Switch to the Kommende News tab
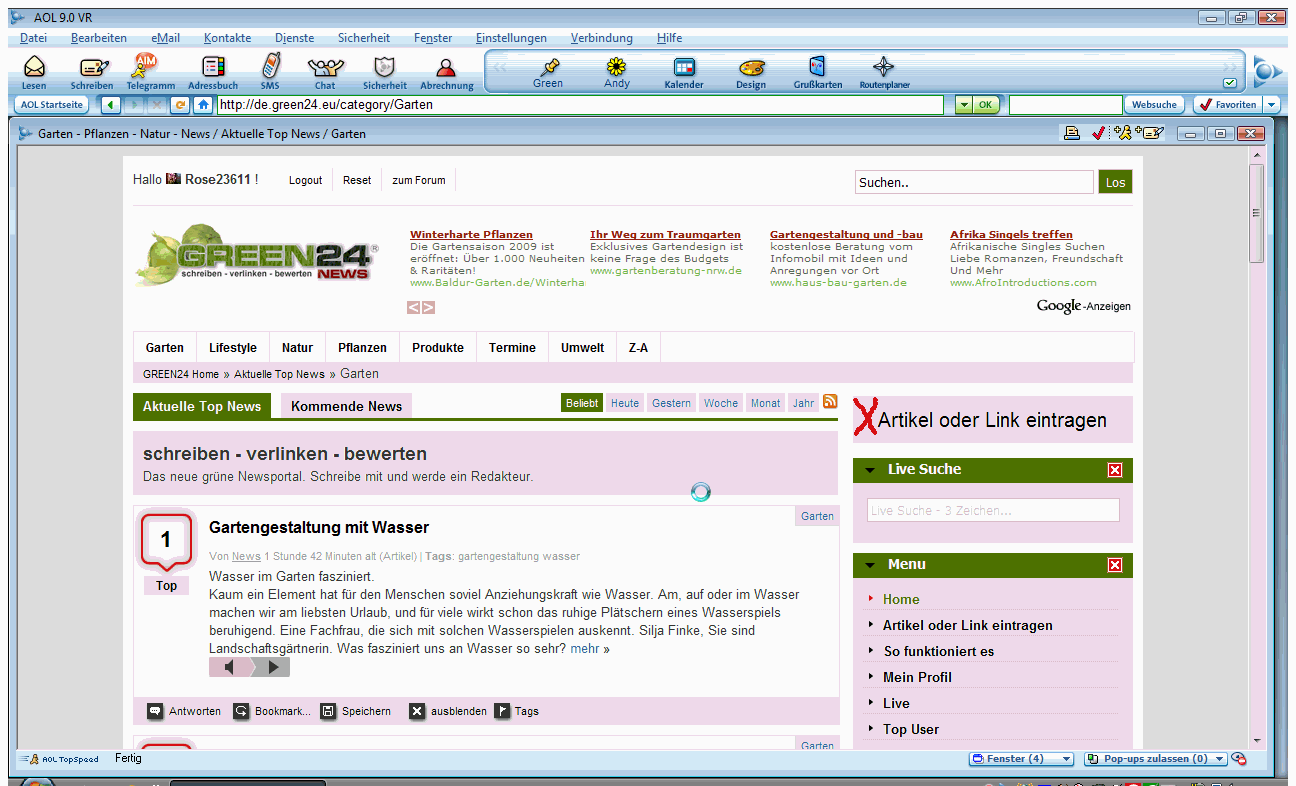This screenshot has width=1296, height=786. pos(346,406)
